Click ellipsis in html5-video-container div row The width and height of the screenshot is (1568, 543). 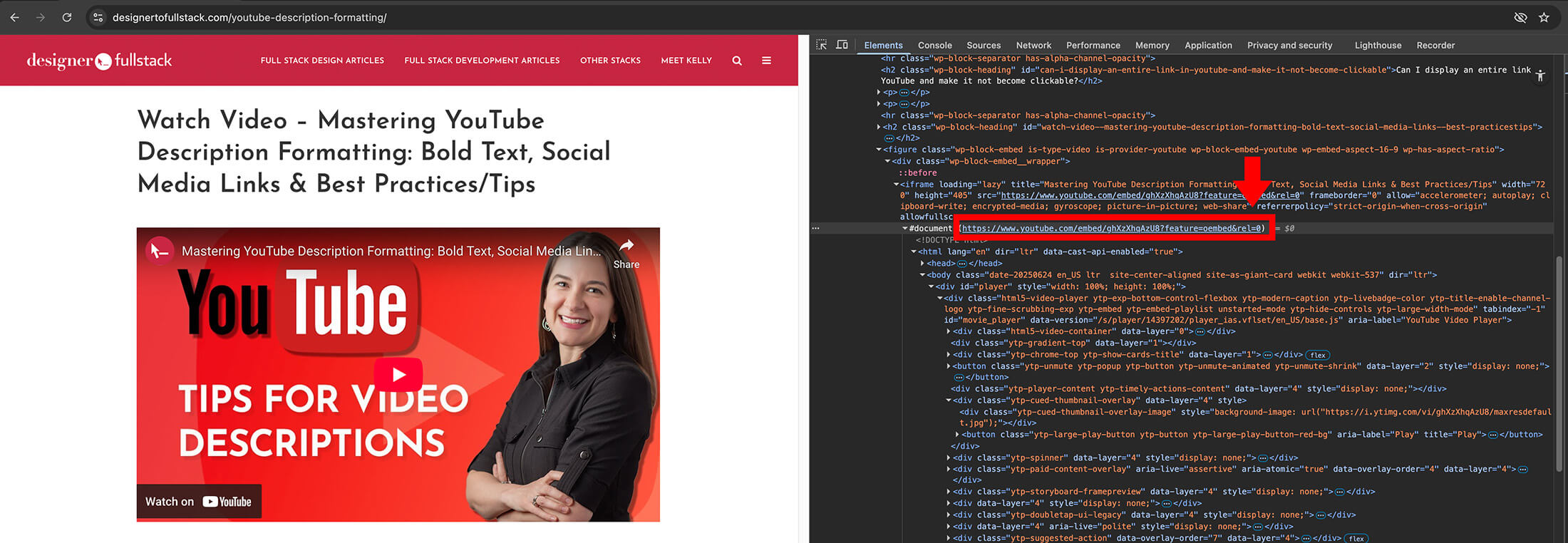(x=1200, y=331)
